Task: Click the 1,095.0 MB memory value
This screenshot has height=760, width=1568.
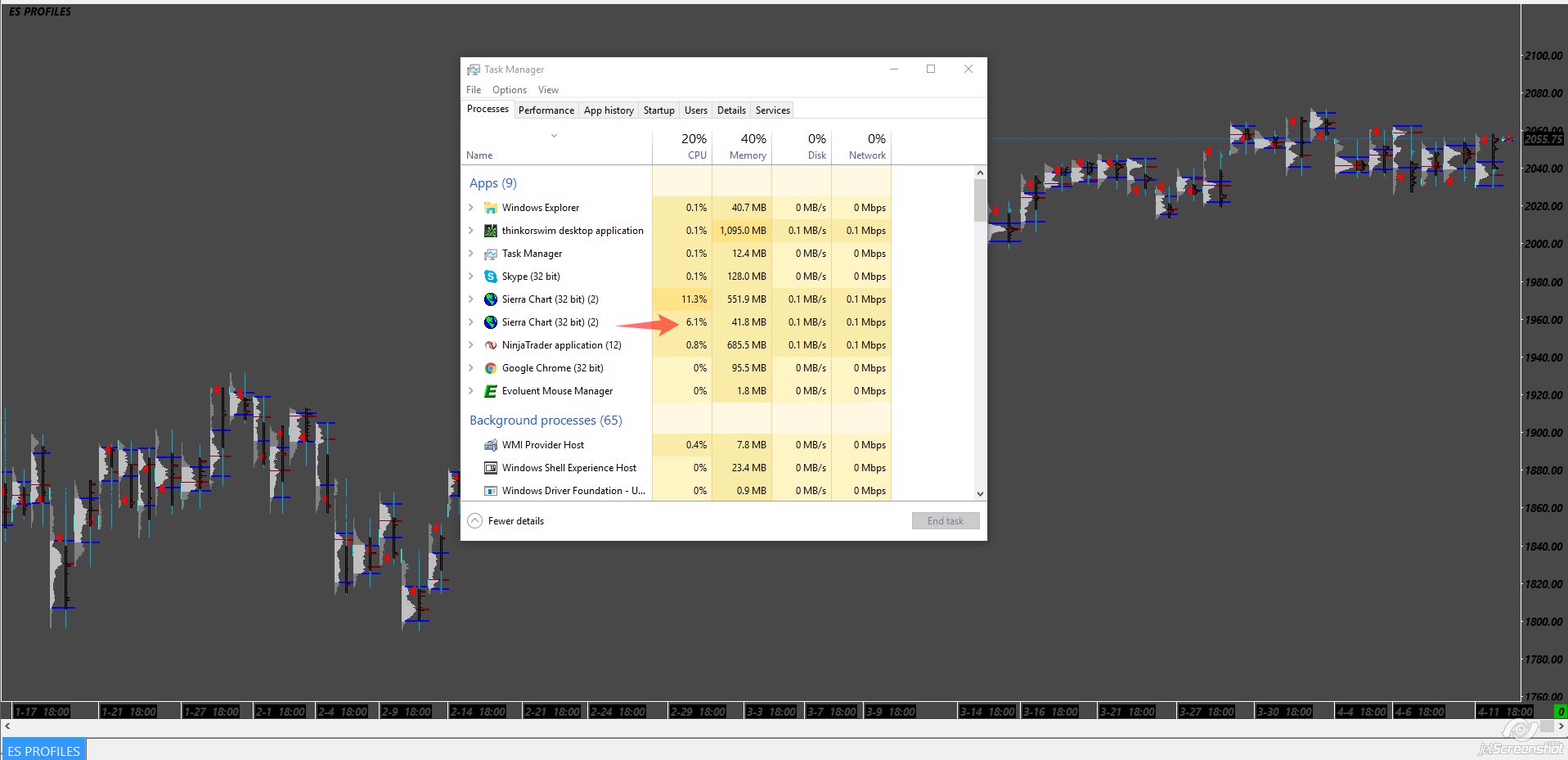Action: click(x=743, y=231)
